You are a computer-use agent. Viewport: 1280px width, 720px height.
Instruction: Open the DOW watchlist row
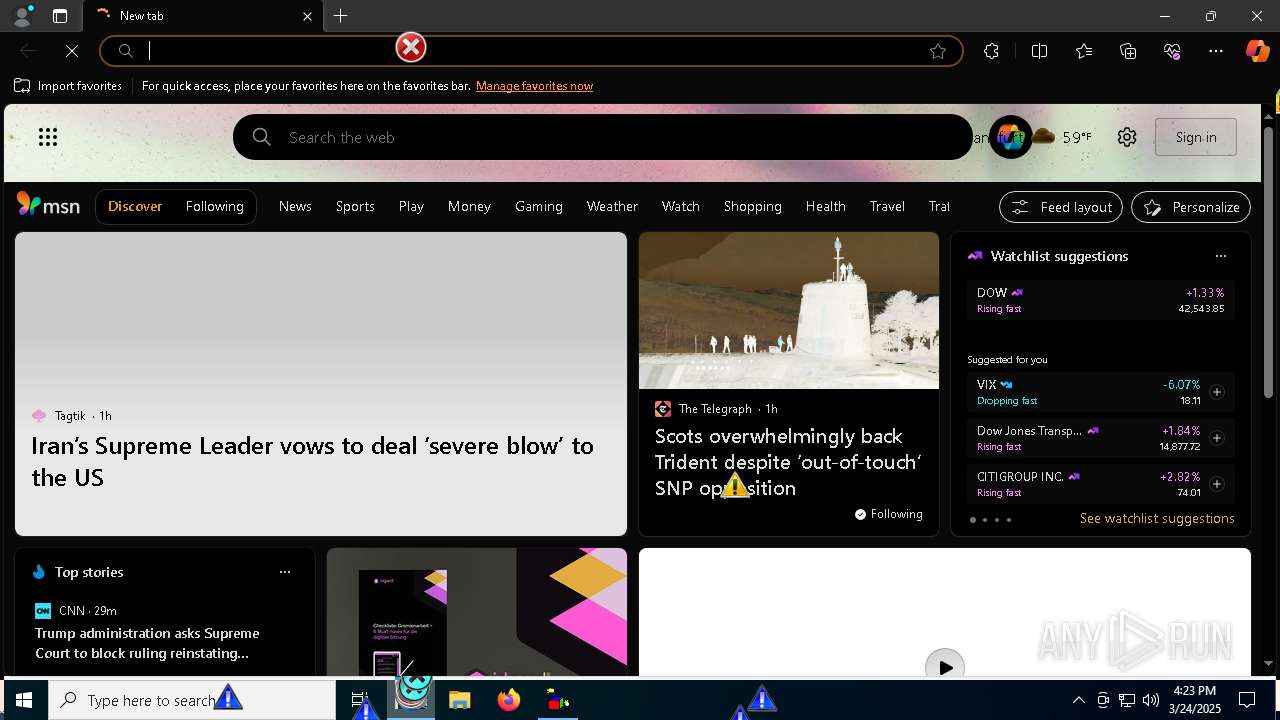tap(1100, 300)
